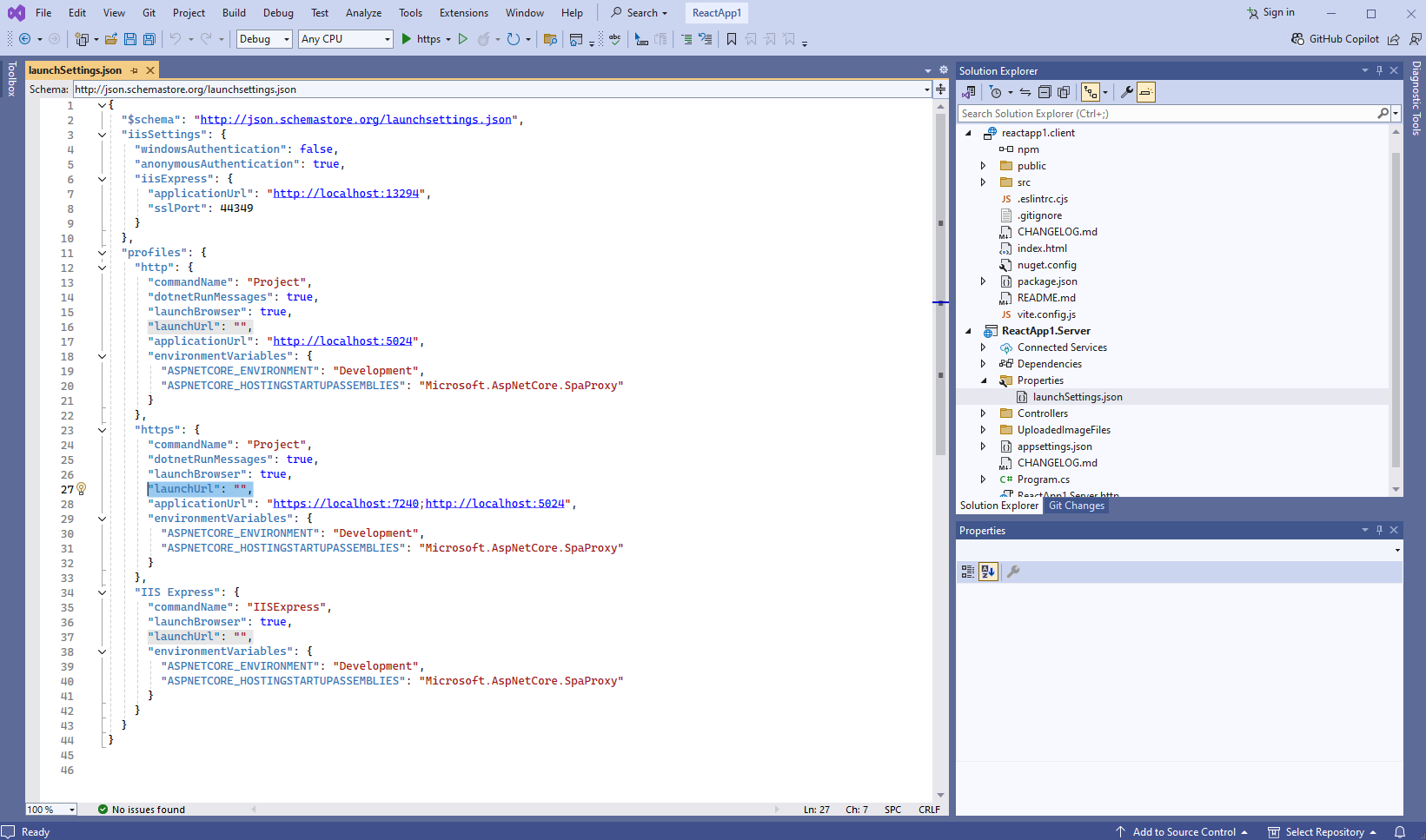The width and height of the screenshot is (1426, 840).
Task: Click the localhost:13294 URL link in editor
Action: pyautogui.click(x=346, y=194)
